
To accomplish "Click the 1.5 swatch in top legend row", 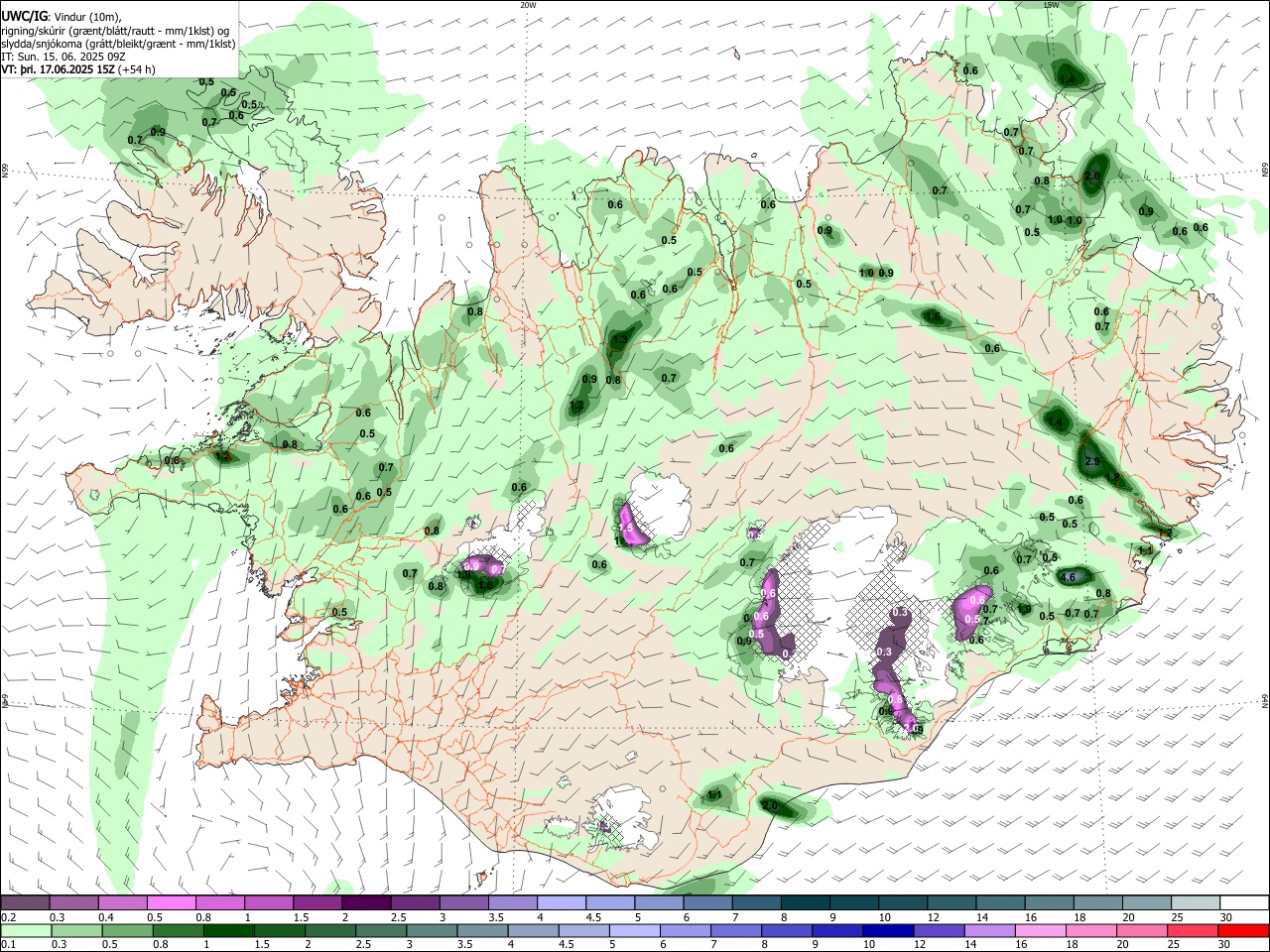I will [x=317, y=902].
